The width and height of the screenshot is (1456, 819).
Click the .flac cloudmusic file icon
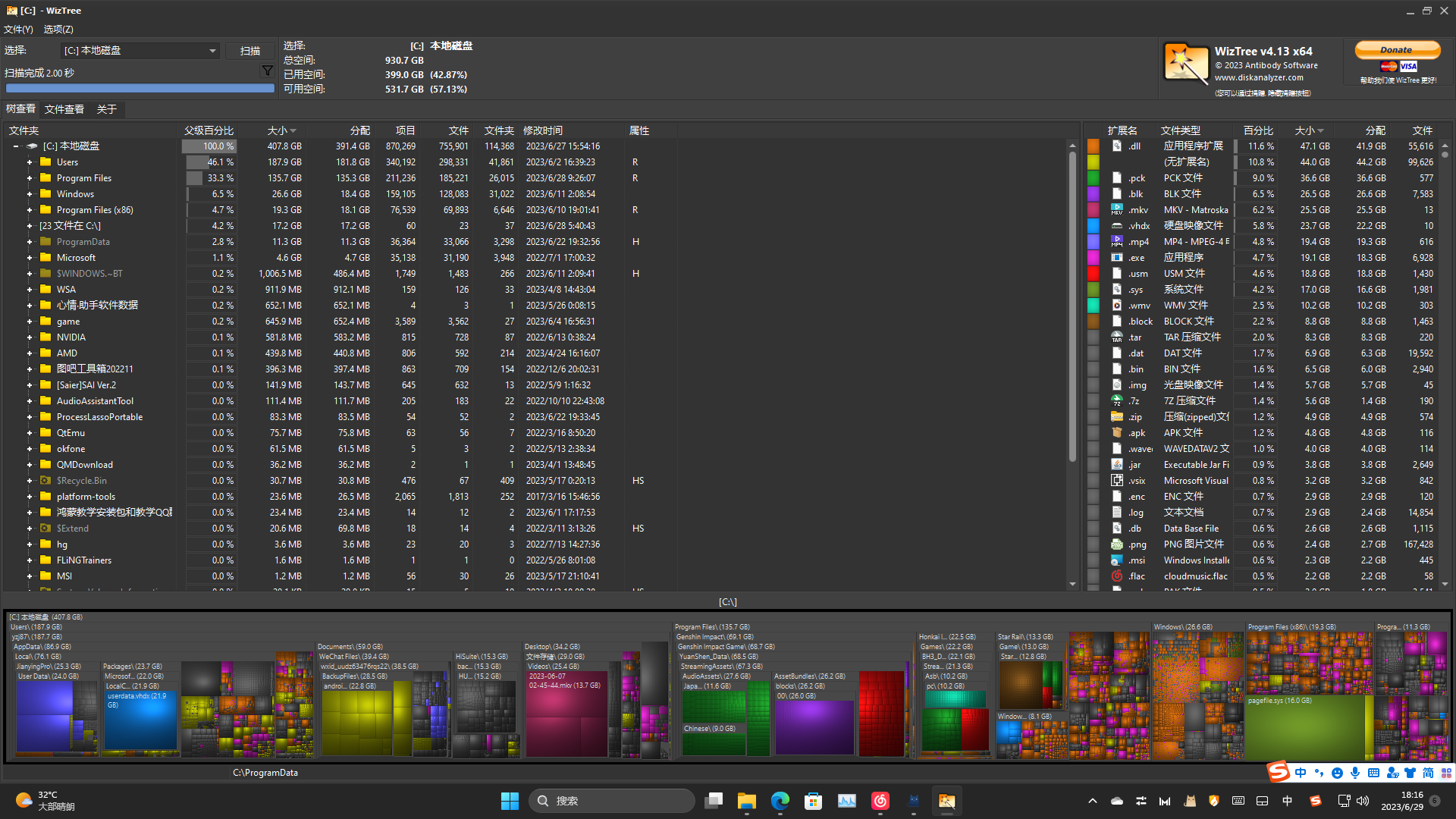(1116, 576)
